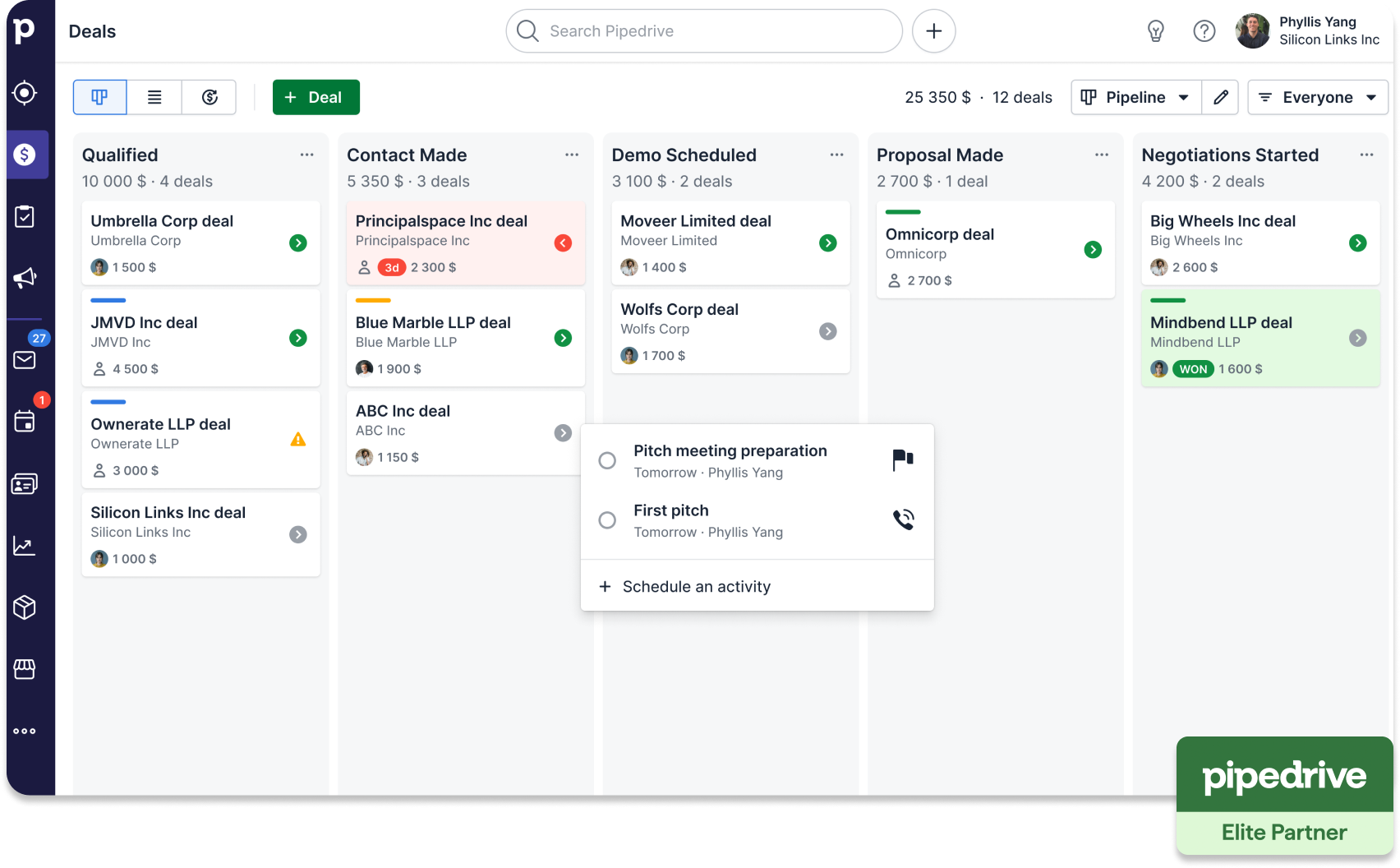Open the Contacts icon in sidebar
1400x868 pixels.
[x=25, y=482]
